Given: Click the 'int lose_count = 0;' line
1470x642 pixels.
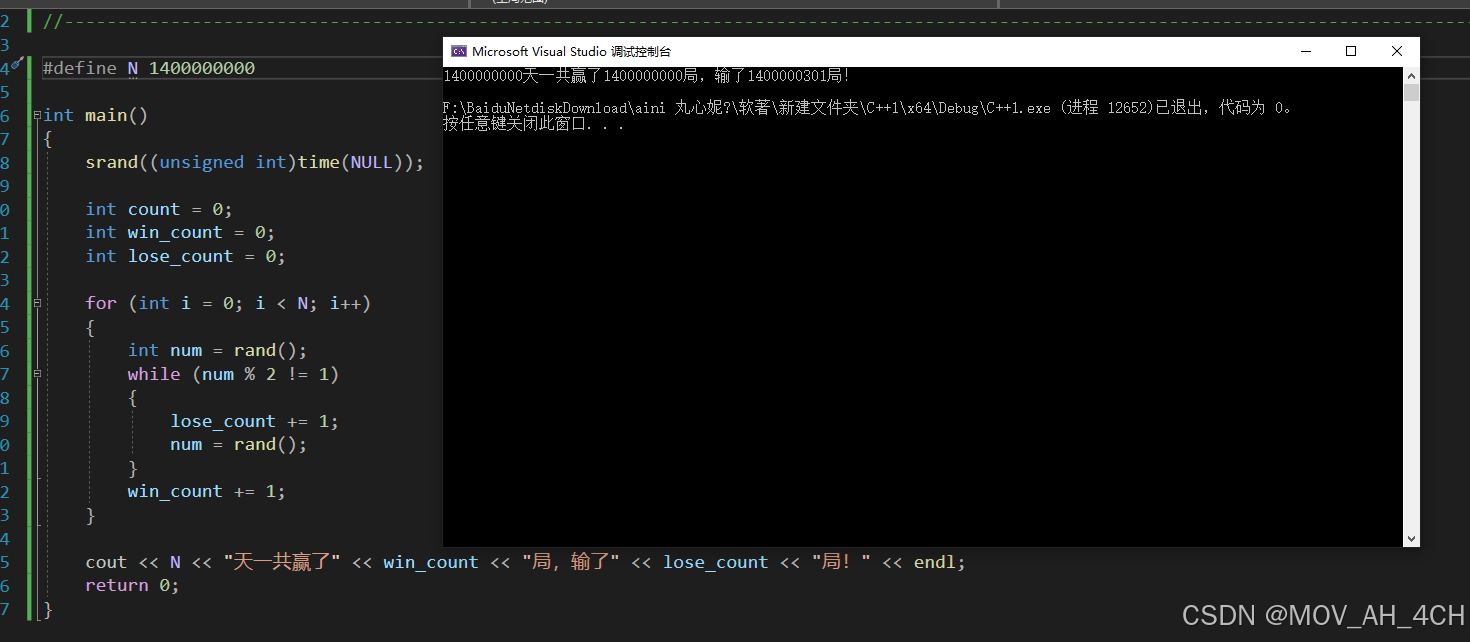Looking at the screenshot, I should tap(186, 256).
